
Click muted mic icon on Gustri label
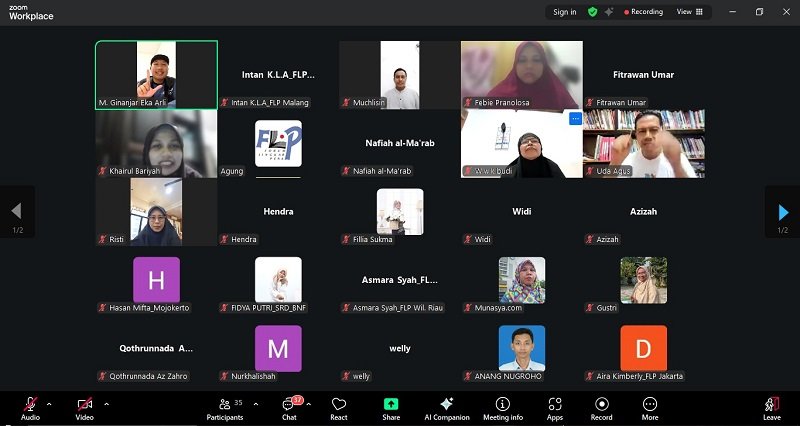pos(590,308)
